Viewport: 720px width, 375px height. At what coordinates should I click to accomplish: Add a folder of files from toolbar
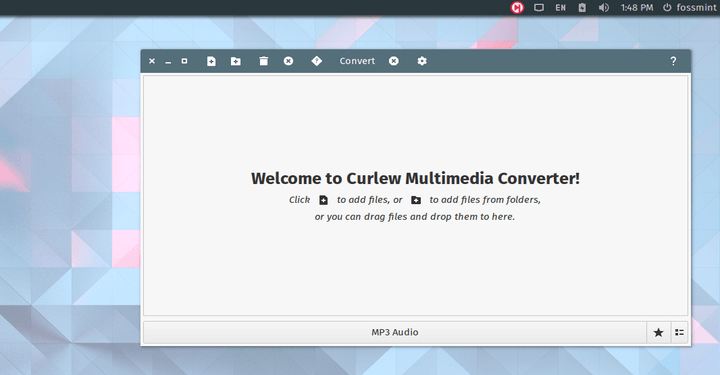point(236,61)
